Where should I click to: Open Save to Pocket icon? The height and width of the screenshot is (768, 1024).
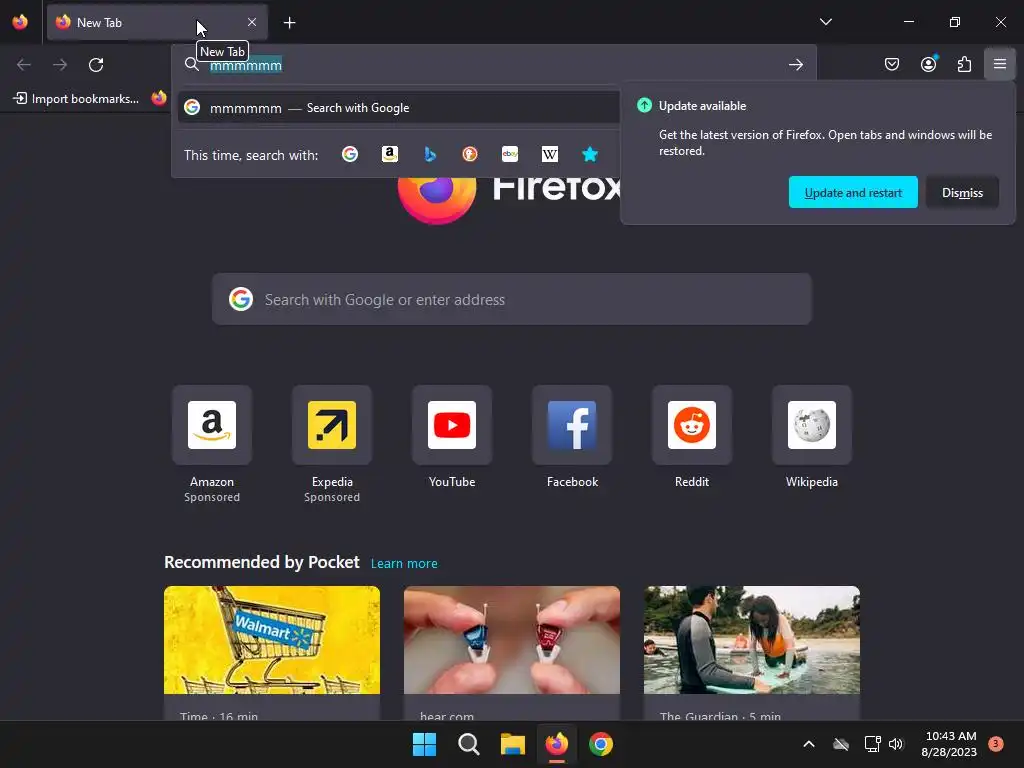tap(891, 64)
